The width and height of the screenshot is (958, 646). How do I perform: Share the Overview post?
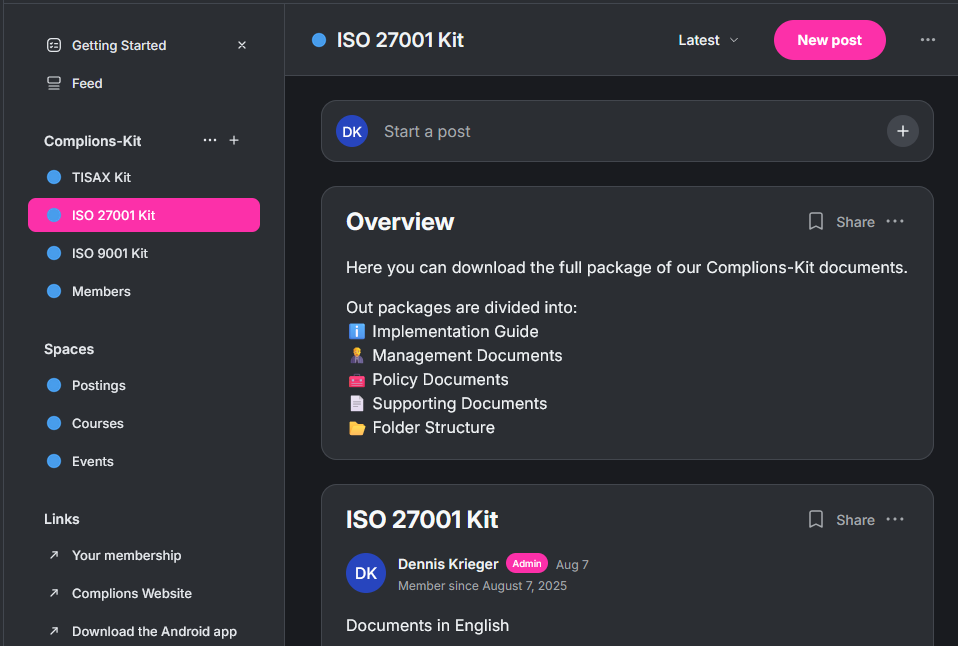(x=855, y=222)
